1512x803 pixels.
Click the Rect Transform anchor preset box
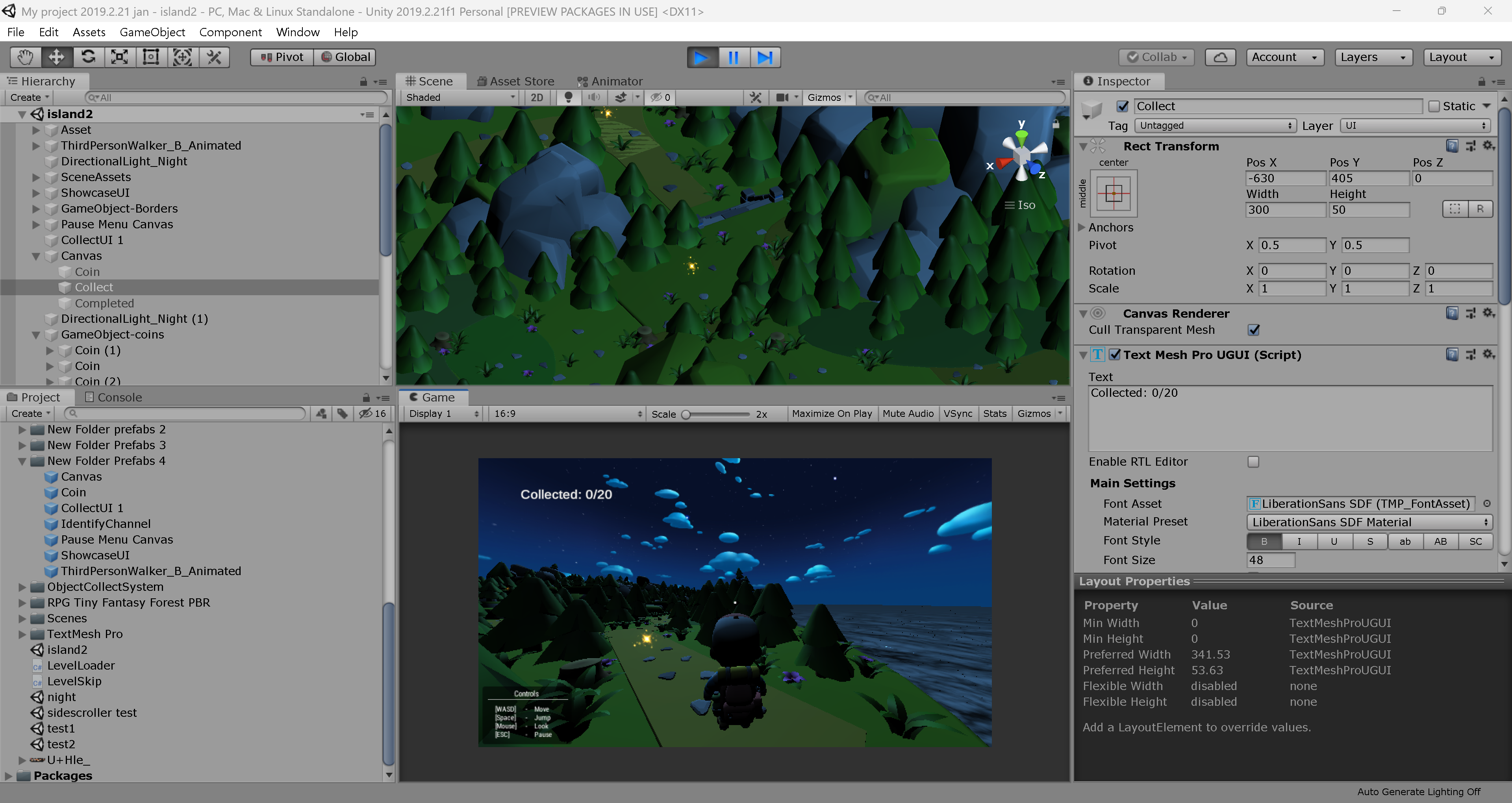(x=1114, y=193)
